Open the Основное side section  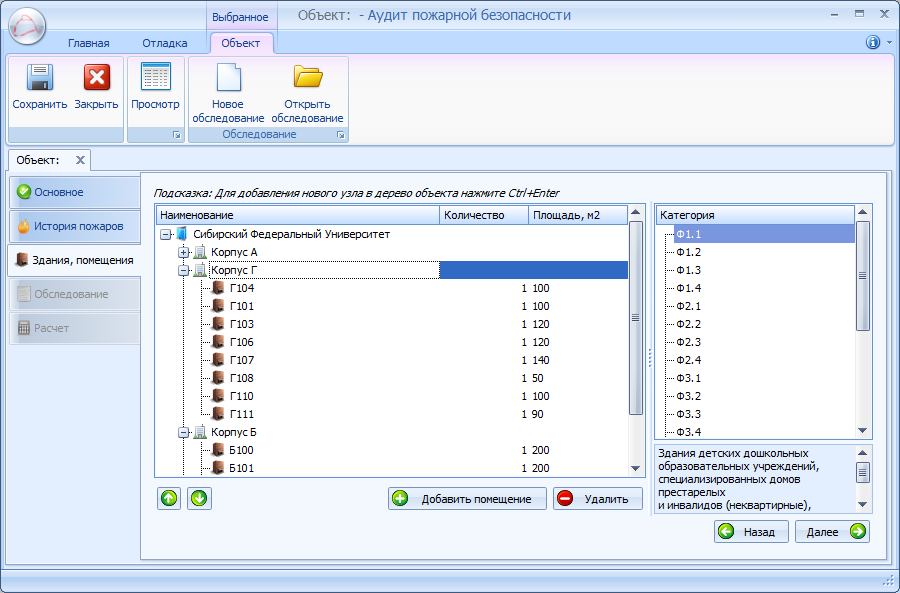coord(75,192)
